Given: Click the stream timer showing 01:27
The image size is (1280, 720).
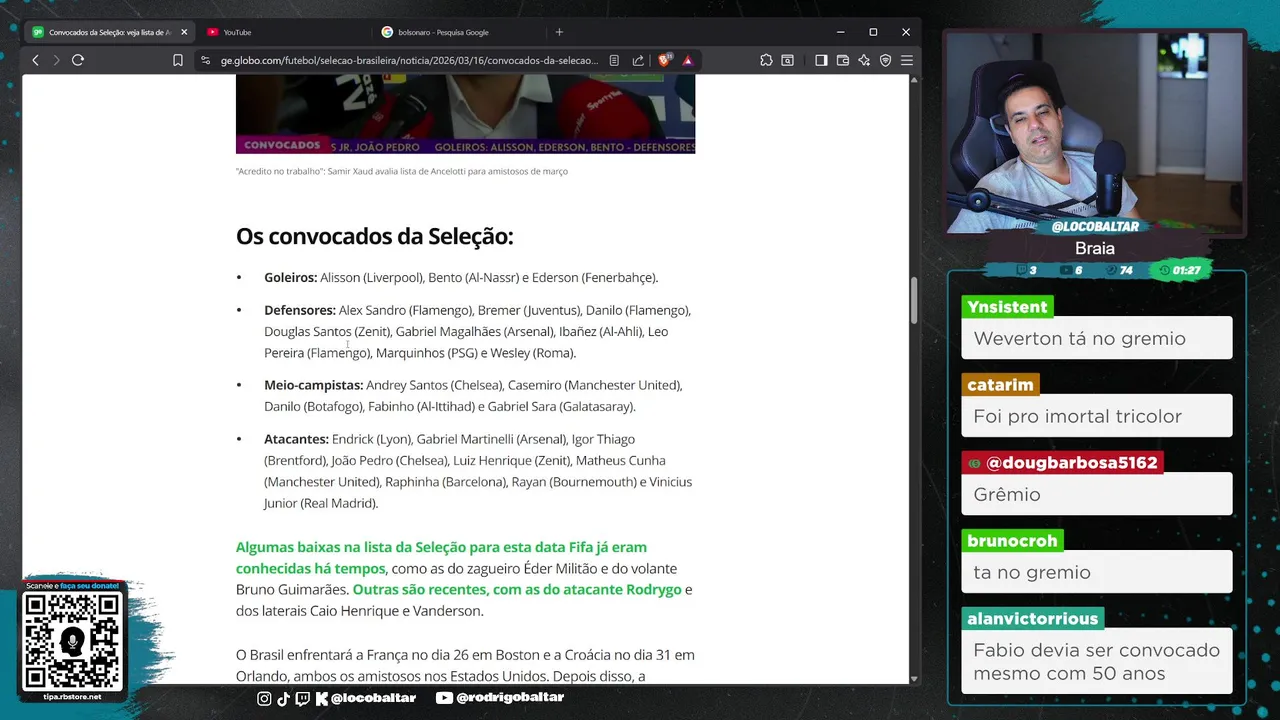Looking at the screenshot, I should 1180,270.
